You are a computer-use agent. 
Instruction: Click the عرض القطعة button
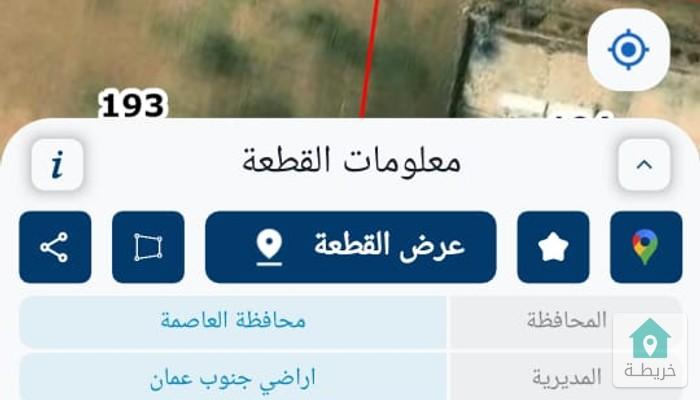tap(350, 247)
